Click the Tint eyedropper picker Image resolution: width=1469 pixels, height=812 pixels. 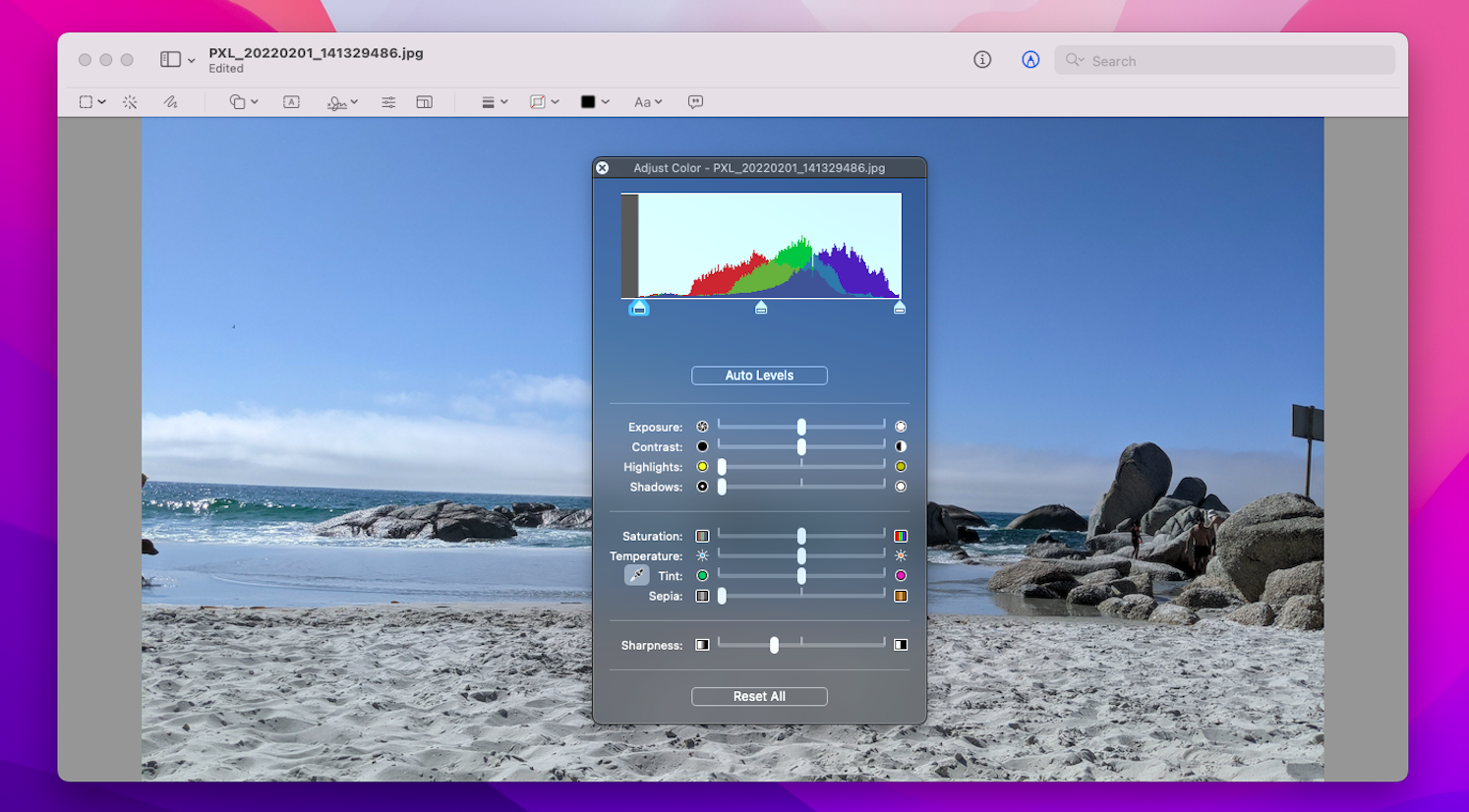(x=634, y=575)
